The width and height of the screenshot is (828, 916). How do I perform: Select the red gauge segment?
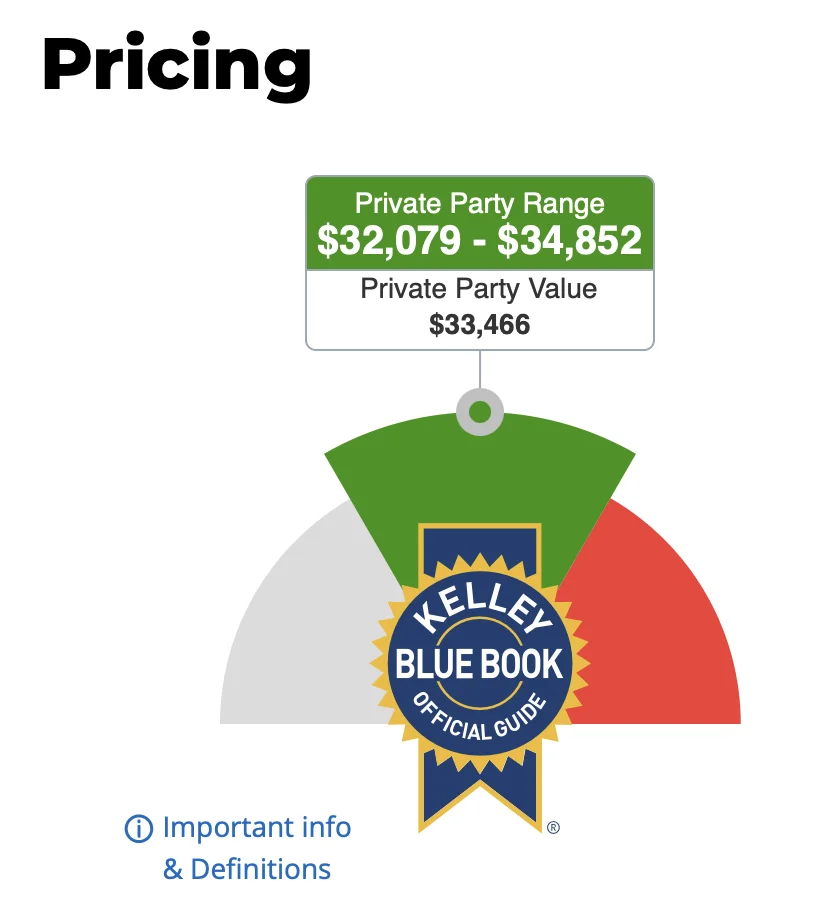pos(660,631)
